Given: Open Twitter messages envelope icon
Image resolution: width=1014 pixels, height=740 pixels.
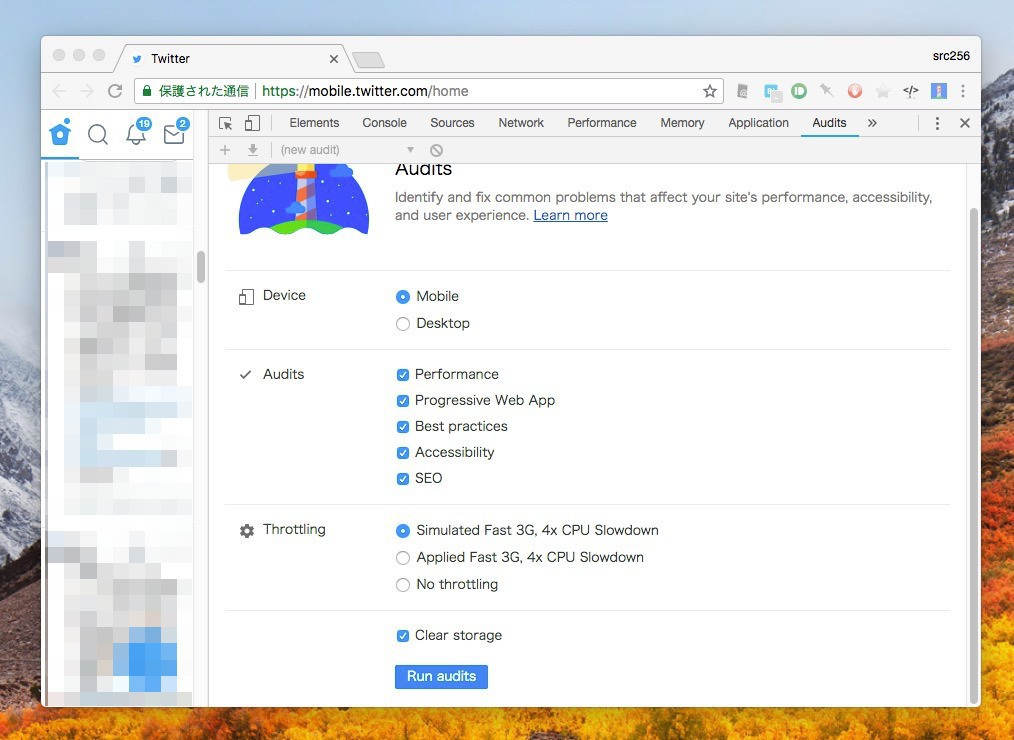Looking at the screenshot, I should pyautogui.click(x=174, y=134).
